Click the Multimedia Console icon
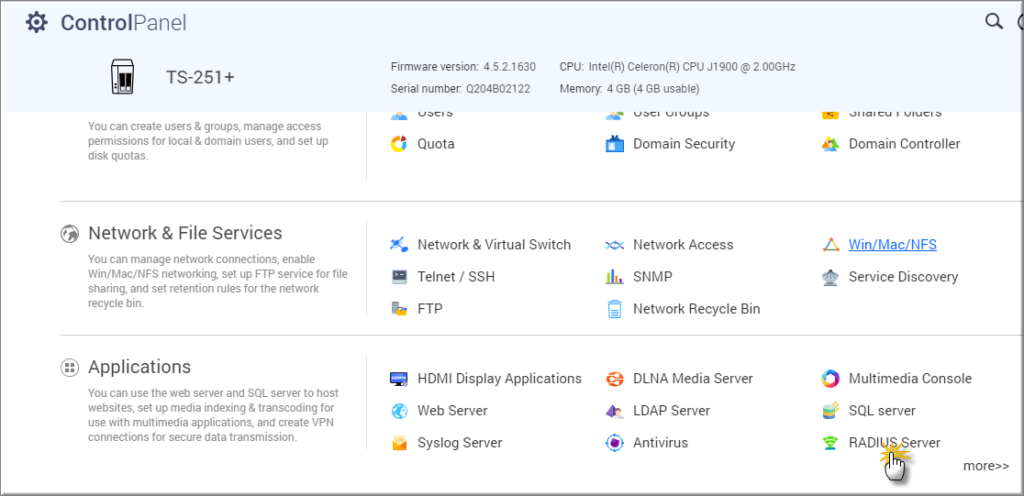 click(830, 379)
